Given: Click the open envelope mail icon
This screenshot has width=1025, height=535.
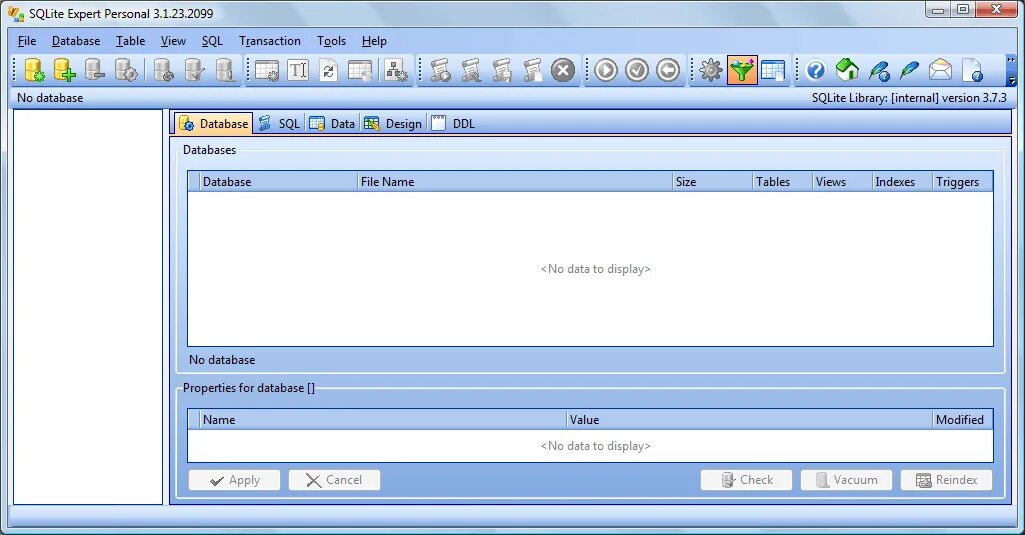Looking at the screenshot, I should (x=940, y=70).
